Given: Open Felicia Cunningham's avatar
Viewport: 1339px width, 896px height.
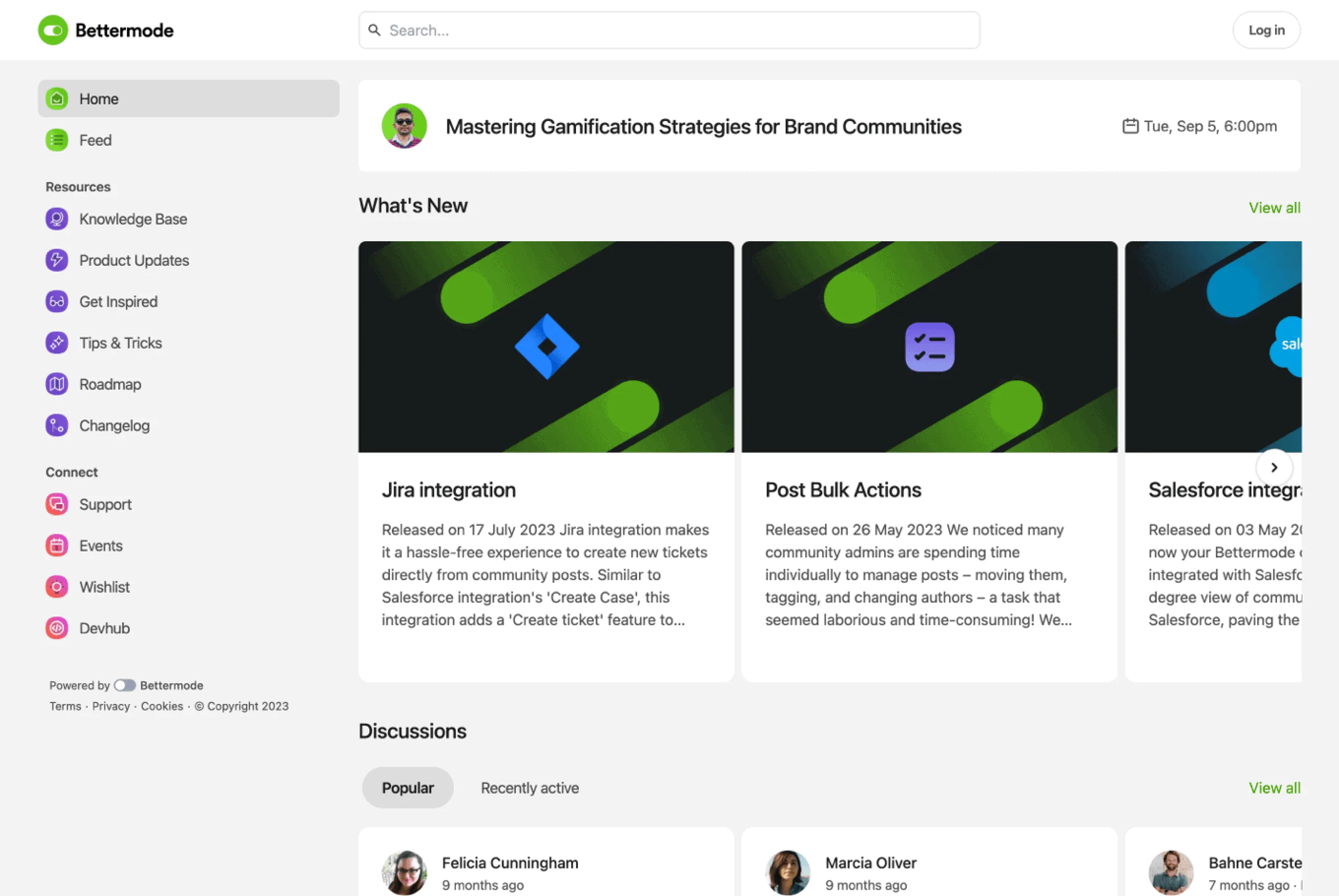Looking at the screenshot, I should click(x=405, y=872).
